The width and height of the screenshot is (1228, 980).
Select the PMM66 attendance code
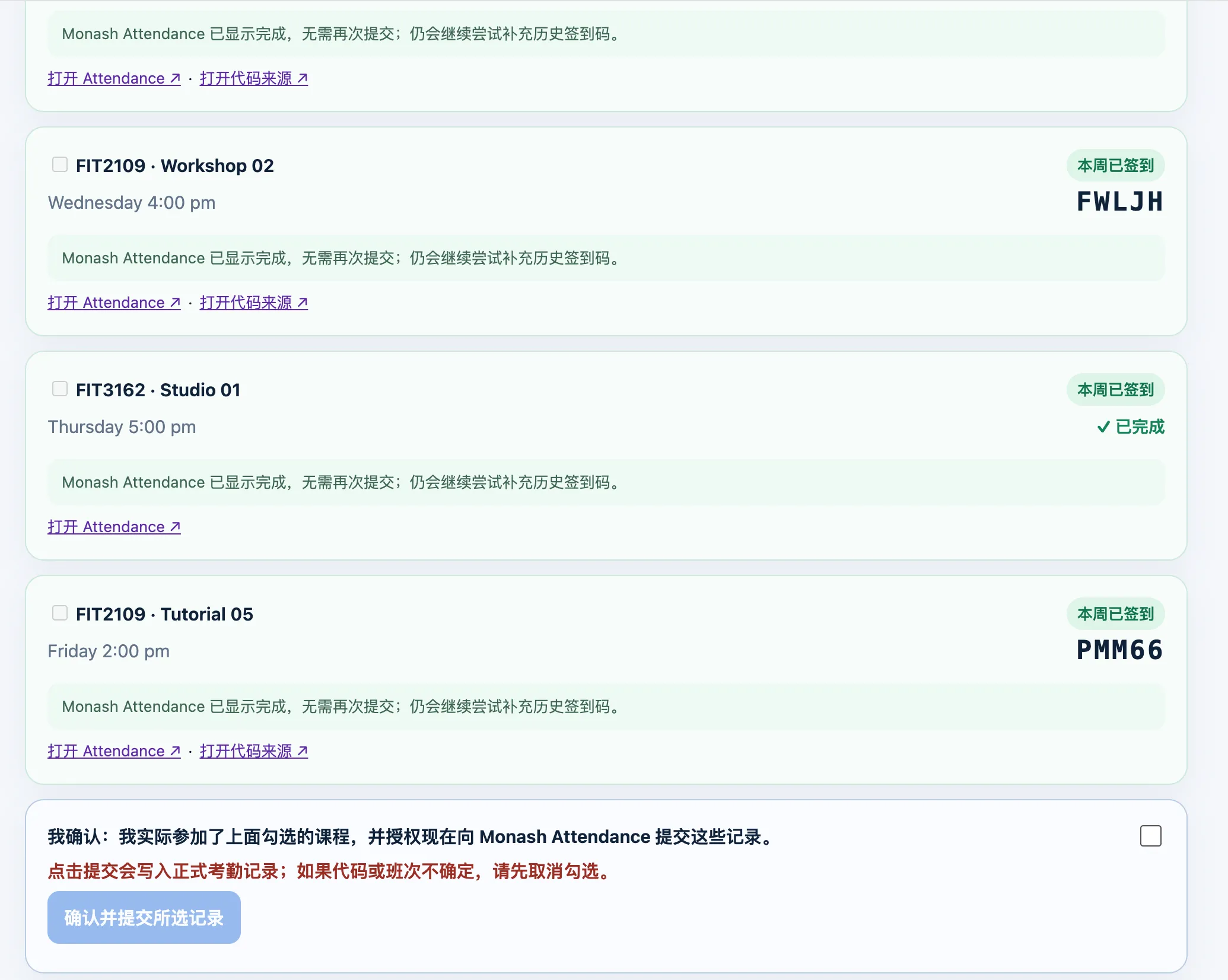(x=1119, y=650)
